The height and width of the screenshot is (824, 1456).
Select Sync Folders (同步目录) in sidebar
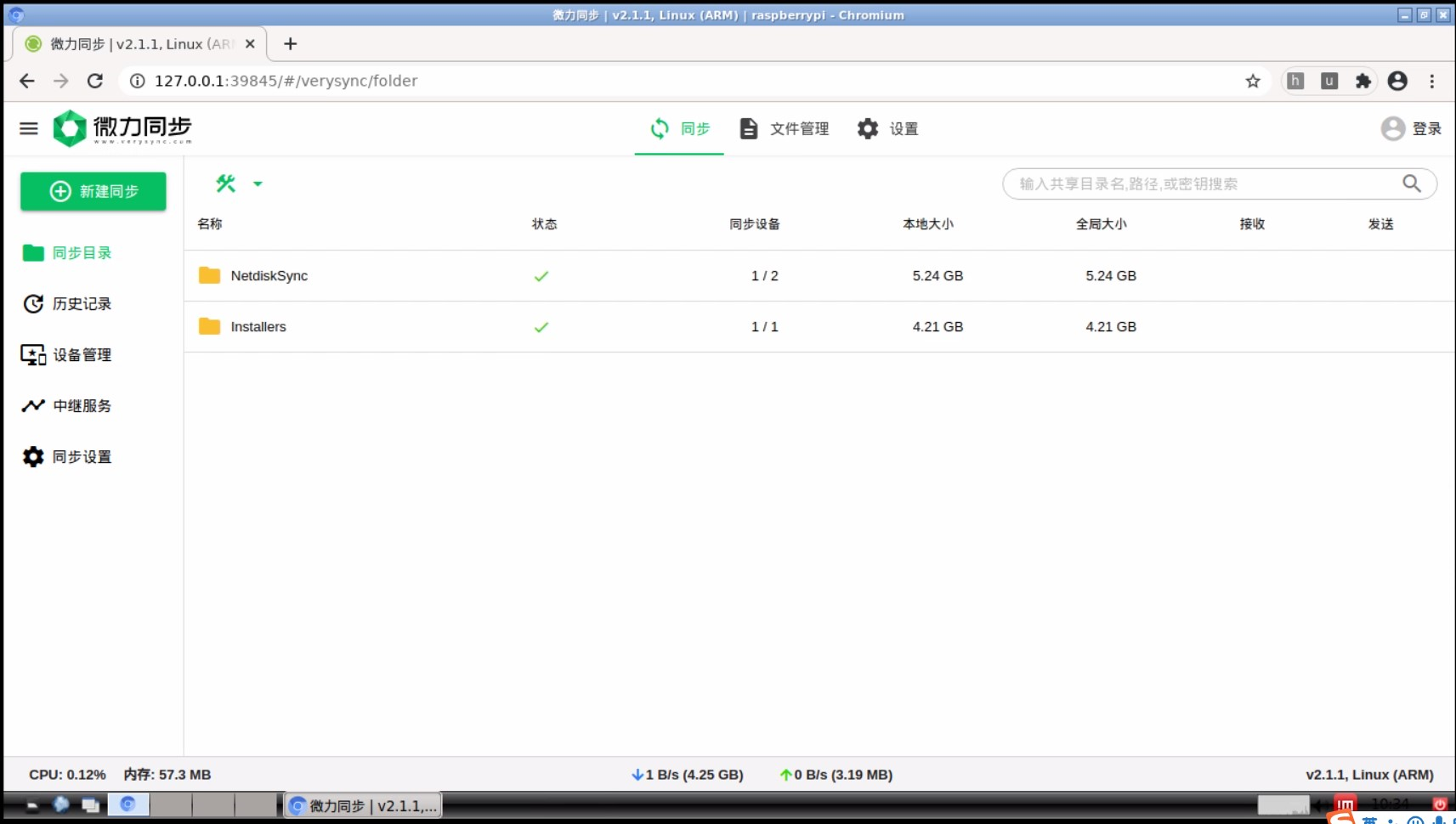(x=67, y=252)
